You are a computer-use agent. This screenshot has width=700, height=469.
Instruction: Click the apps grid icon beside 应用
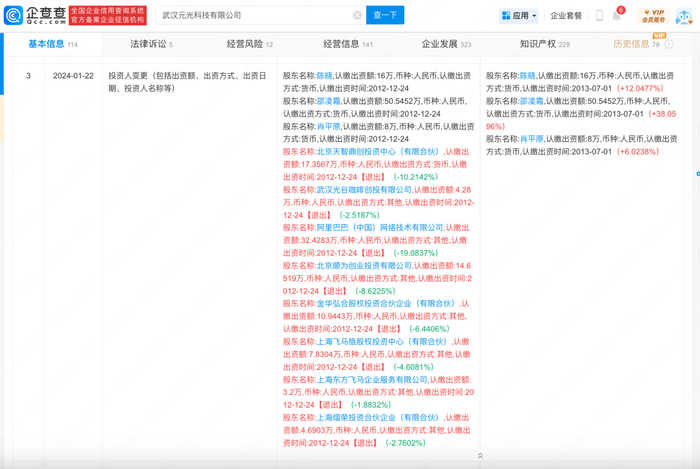[505, 16]
